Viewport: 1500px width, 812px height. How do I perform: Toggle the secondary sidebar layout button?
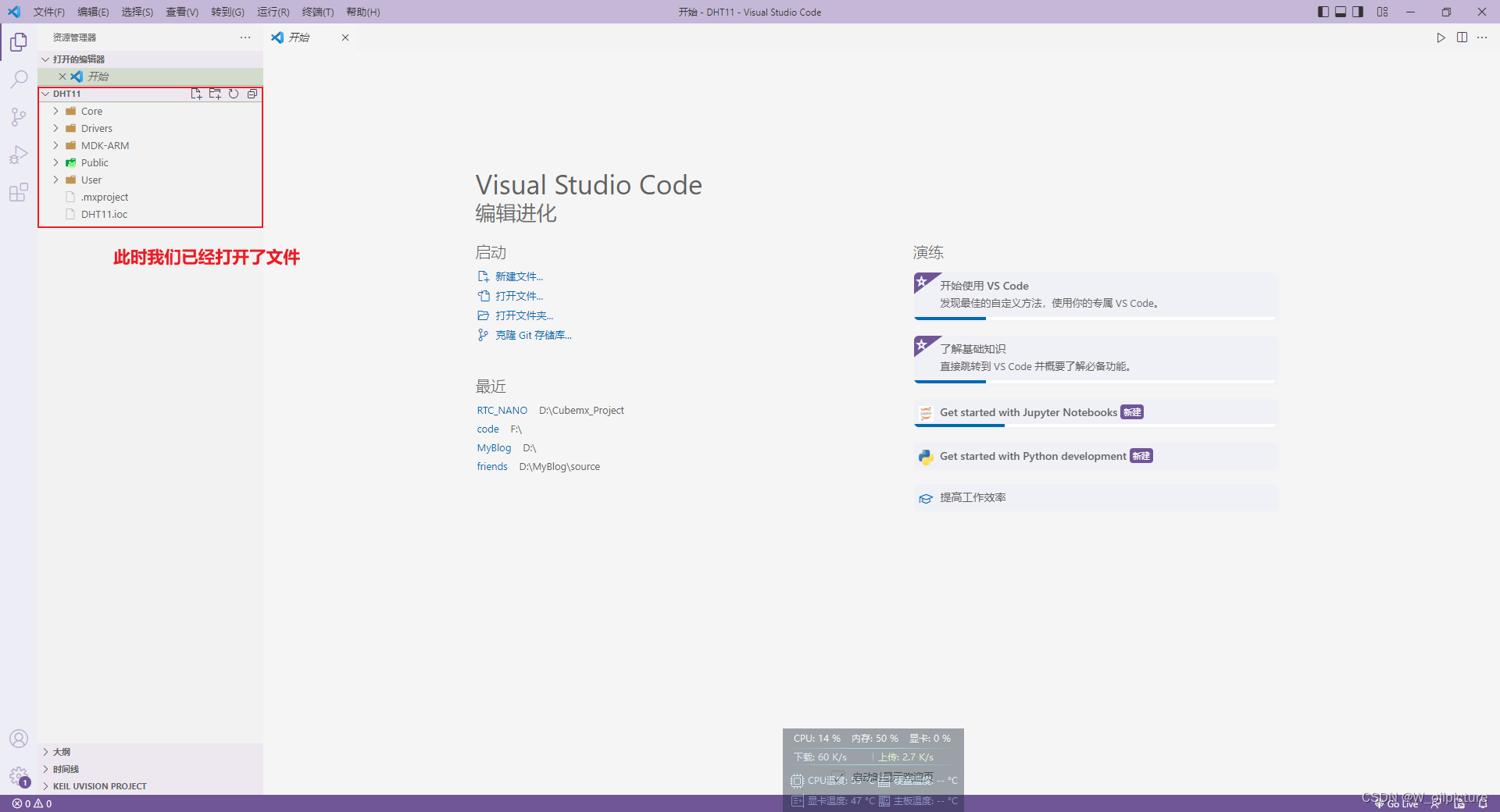tap(1358, 12)
